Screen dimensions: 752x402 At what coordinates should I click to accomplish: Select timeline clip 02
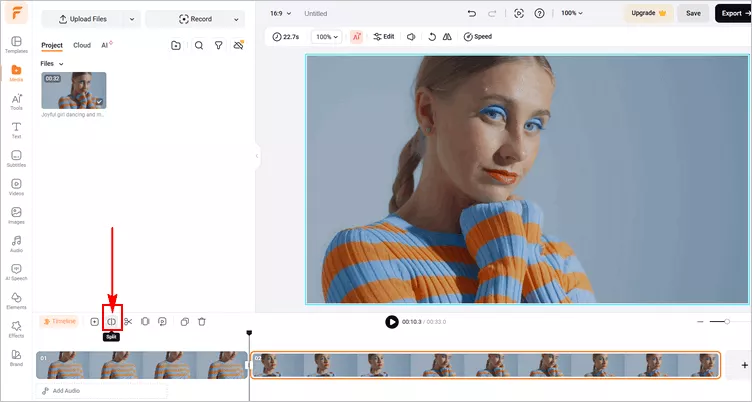[x=485, y=365]
